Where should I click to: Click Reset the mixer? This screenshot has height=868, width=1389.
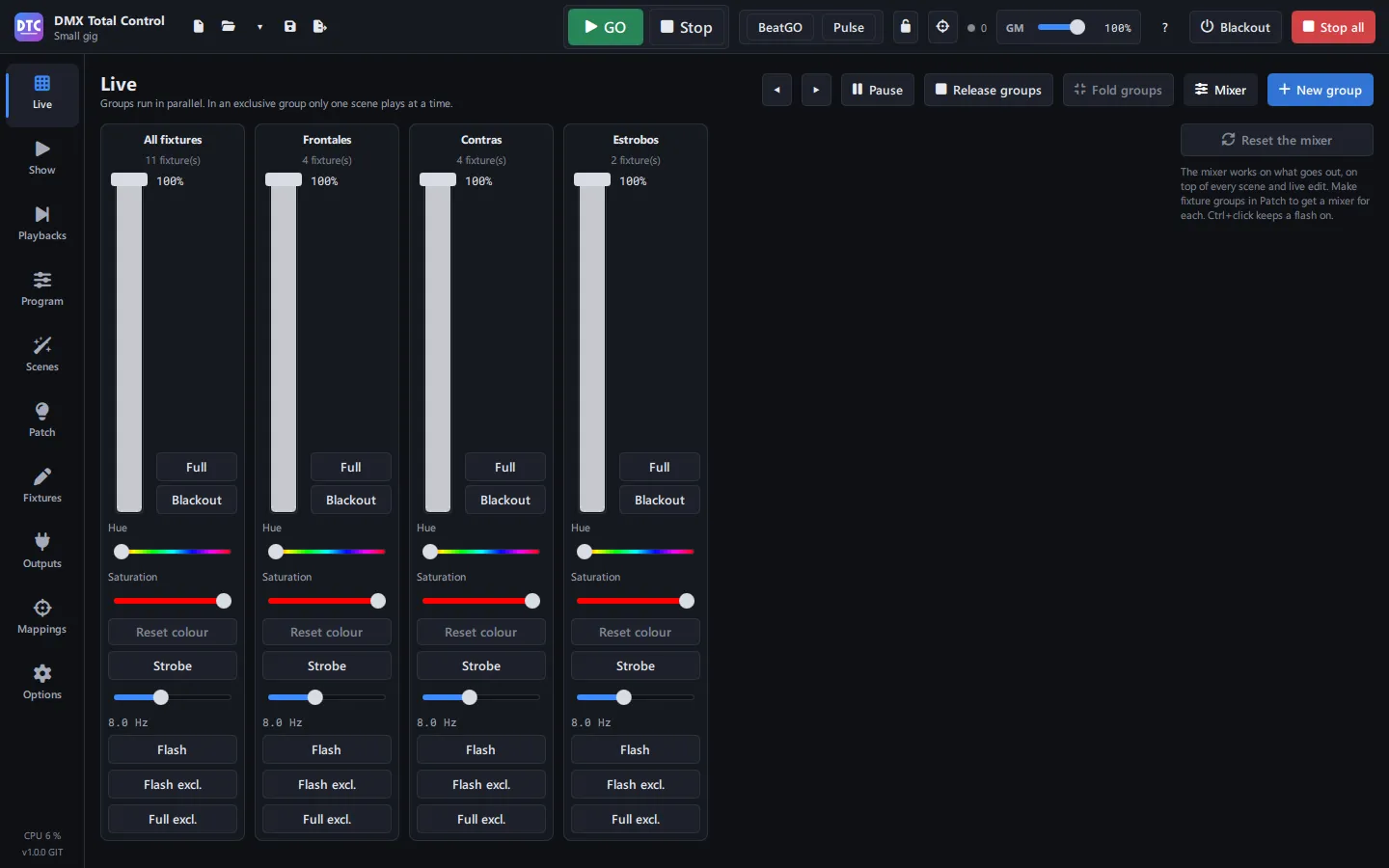point(1277,140)
